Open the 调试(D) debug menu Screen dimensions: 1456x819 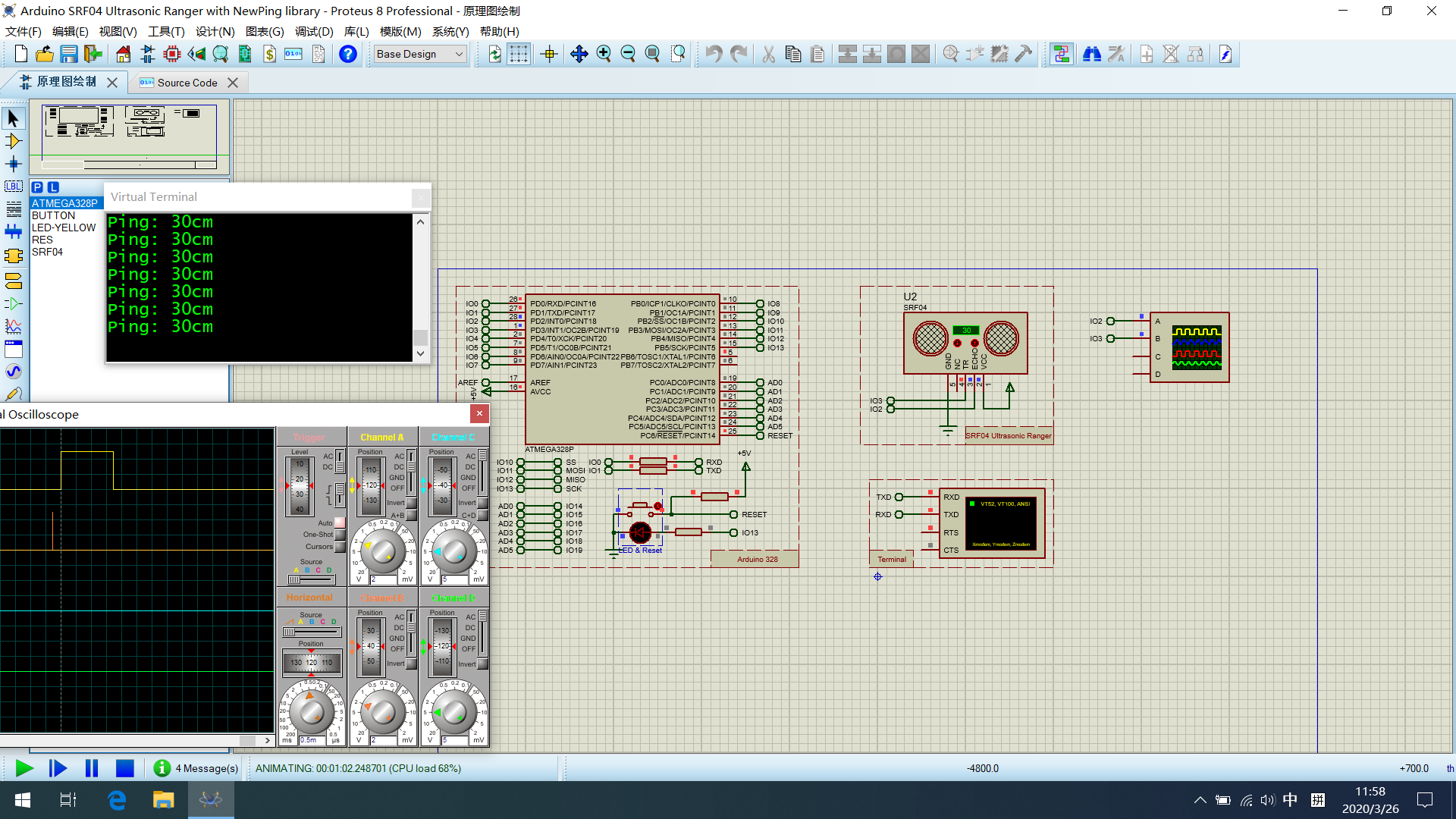click(314, 31)
